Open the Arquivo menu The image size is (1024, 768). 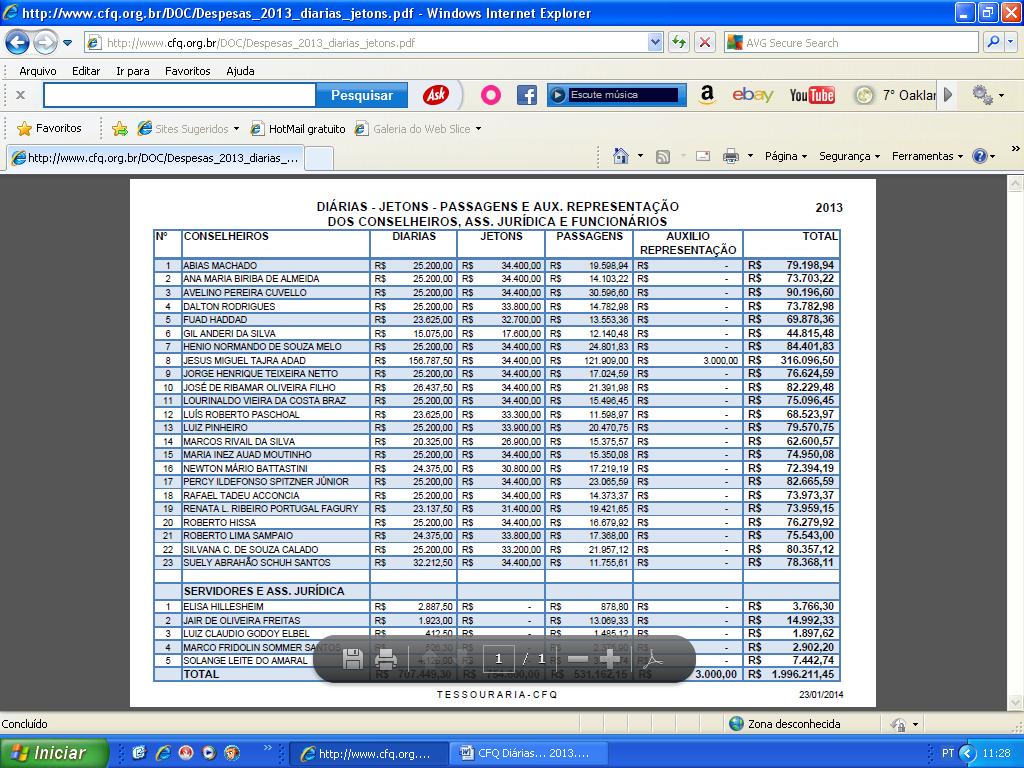point(38,71)
